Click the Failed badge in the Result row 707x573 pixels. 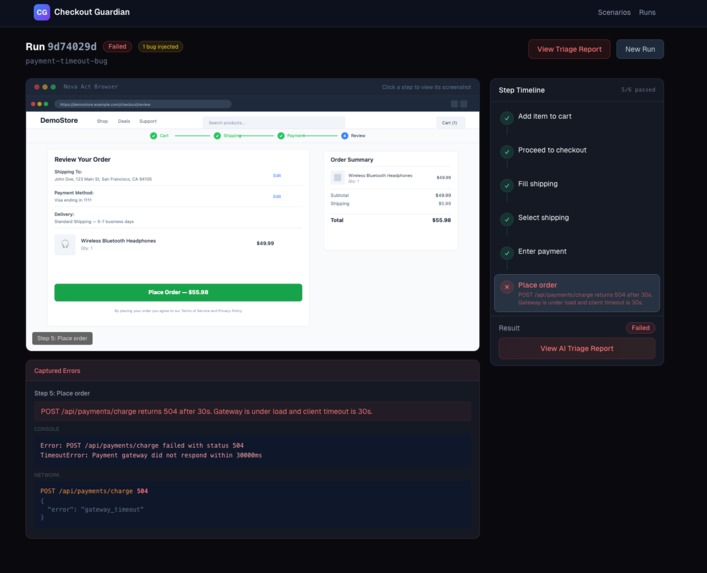coord(640,328)
